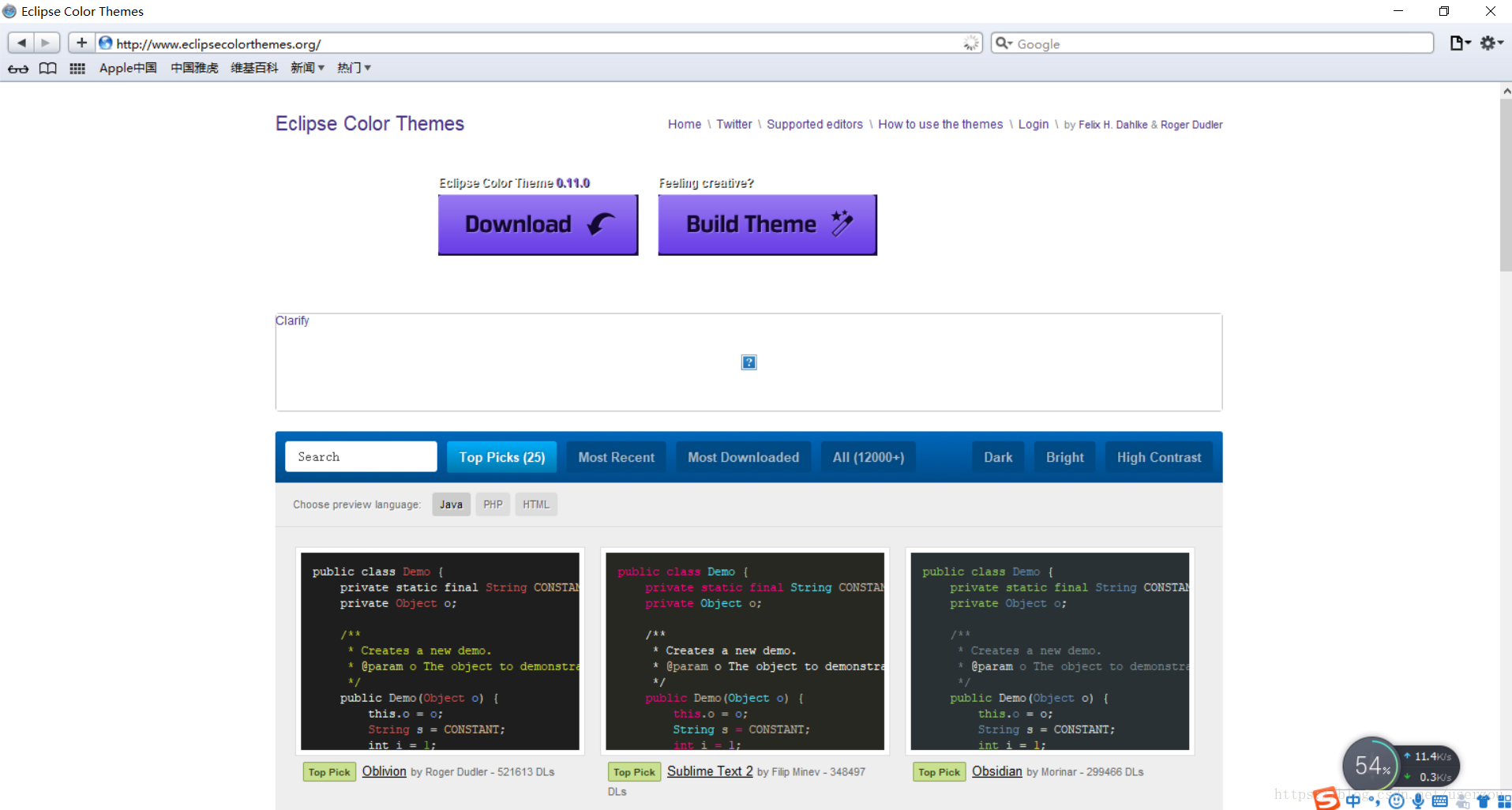Open the Sogou soft keyboard icon
The image size is (1512, 810).
(1439, 801)
